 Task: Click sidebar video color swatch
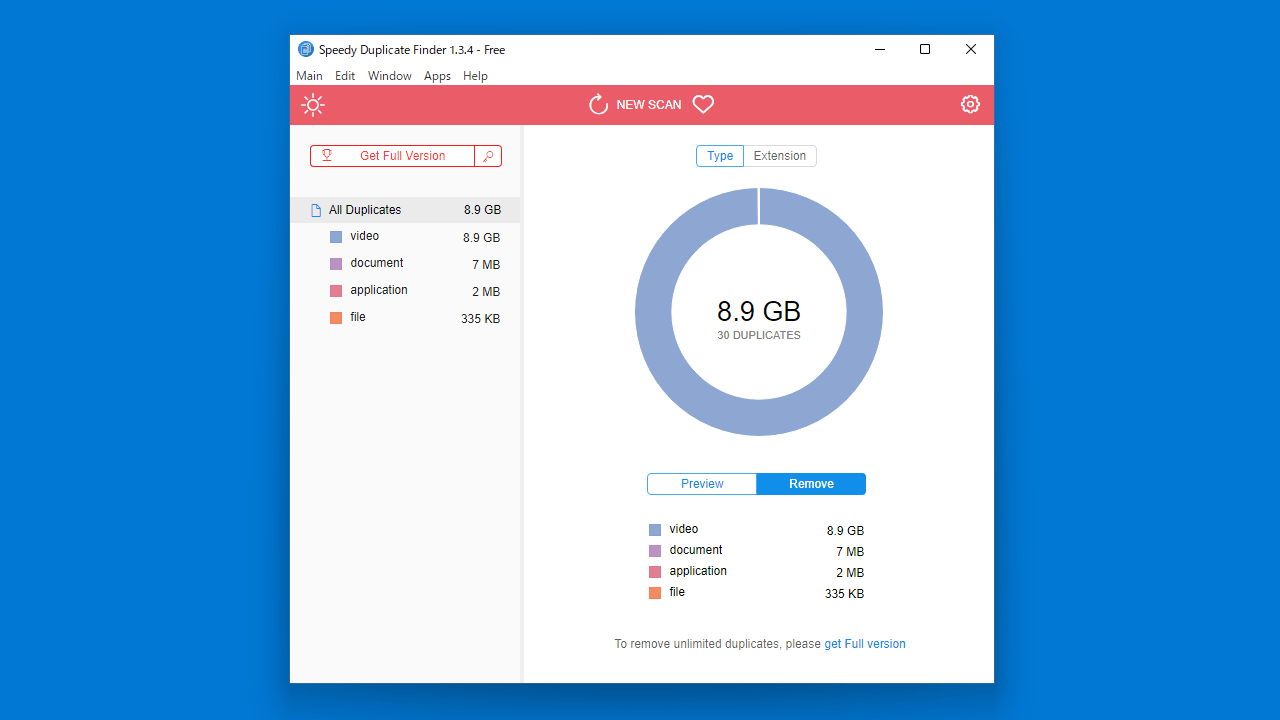coord(336,237)
